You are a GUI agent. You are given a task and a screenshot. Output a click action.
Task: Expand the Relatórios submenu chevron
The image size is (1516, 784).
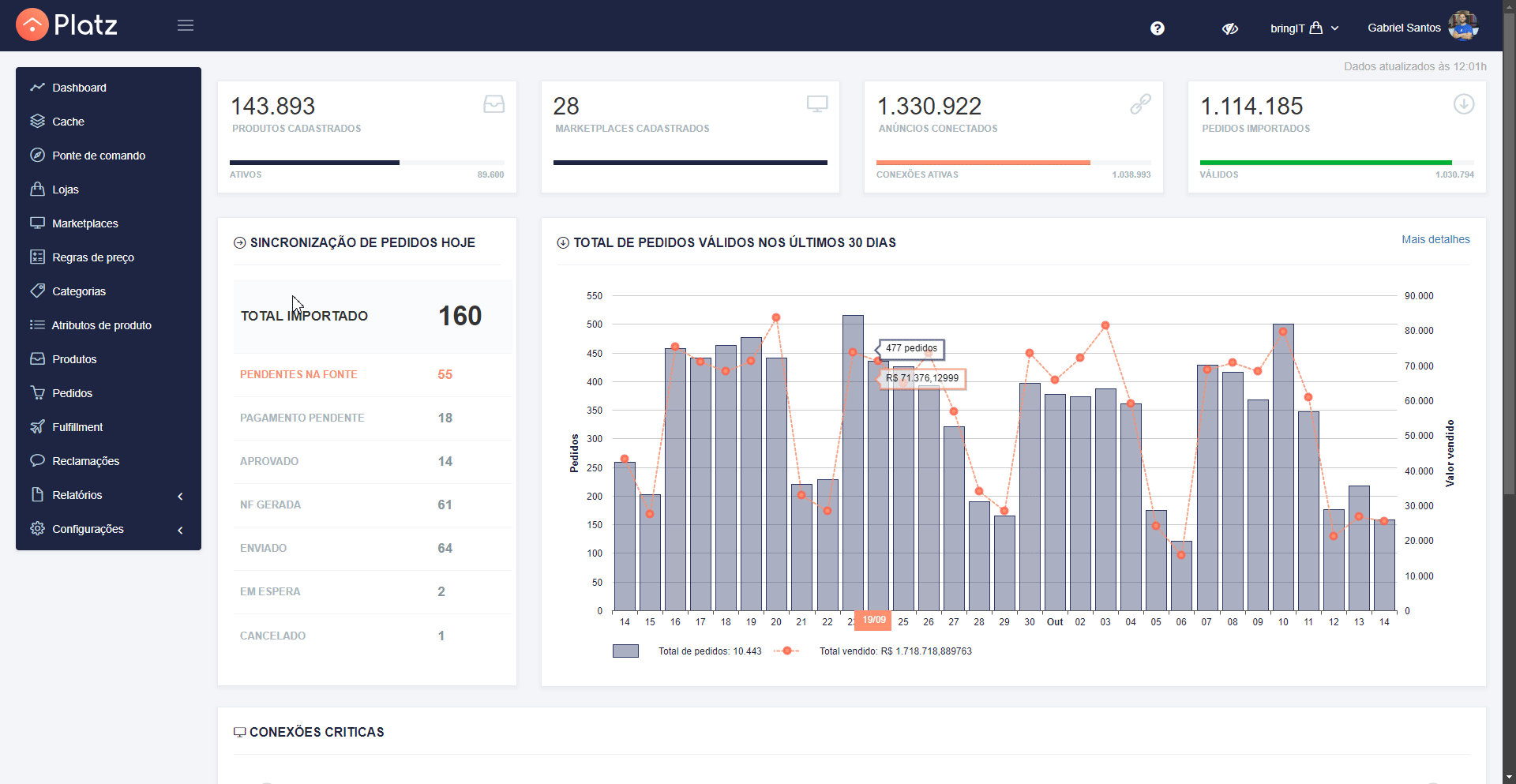[180, 496]
